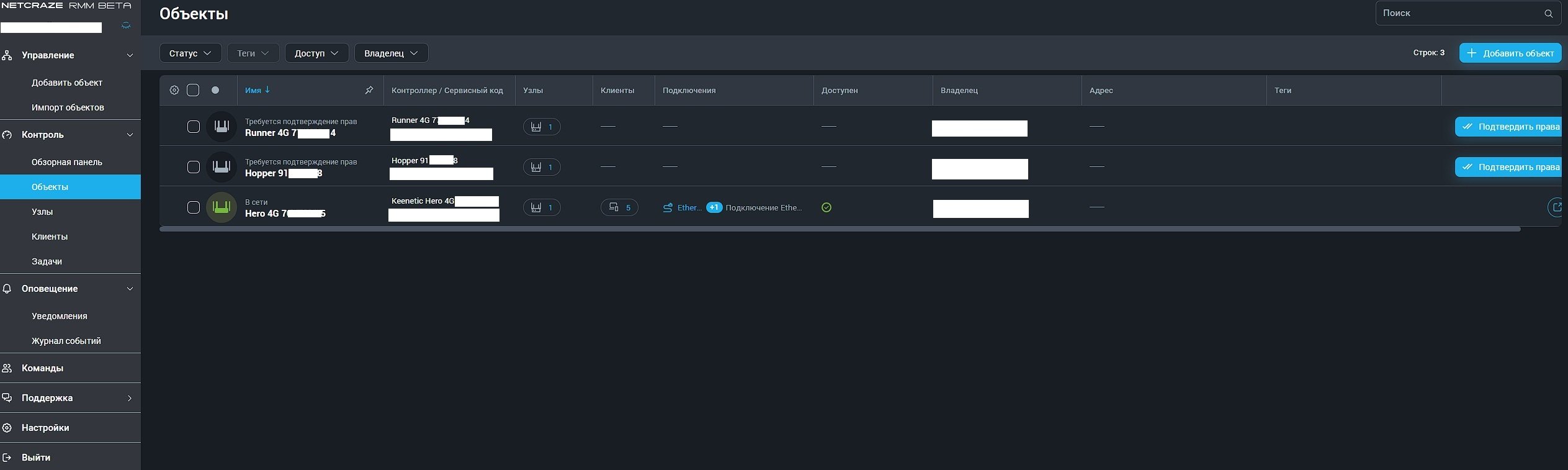
Task: Select the Hero 4G row checkbox
Action: point(194,207)
